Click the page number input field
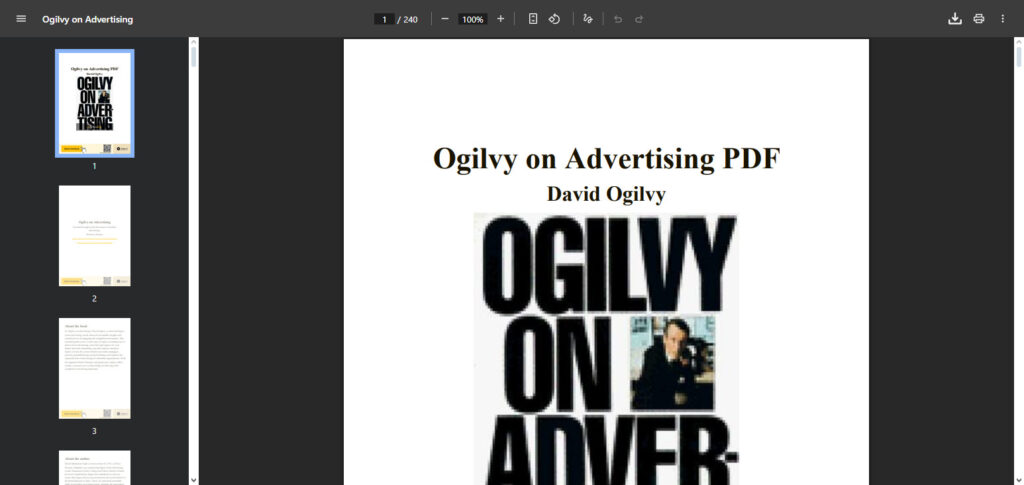The image size is (1024, 485). (384, 20)
